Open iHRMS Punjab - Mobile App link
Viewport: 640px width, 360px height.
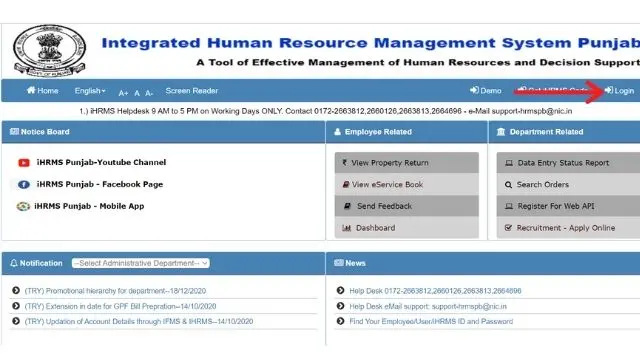point(89,206)
